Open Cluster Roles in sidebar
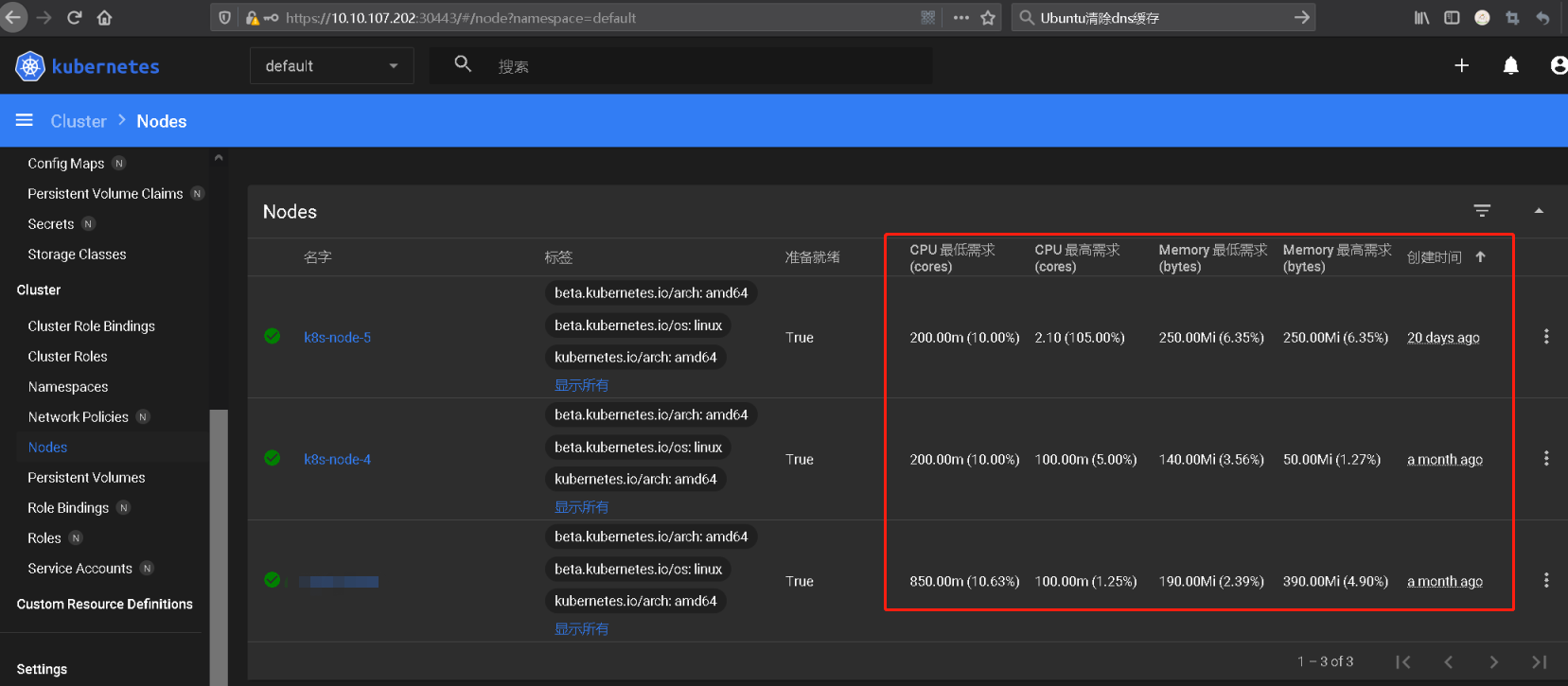Image resolution: width=1568 pixels, height=686 pixels. coord(68,356)
